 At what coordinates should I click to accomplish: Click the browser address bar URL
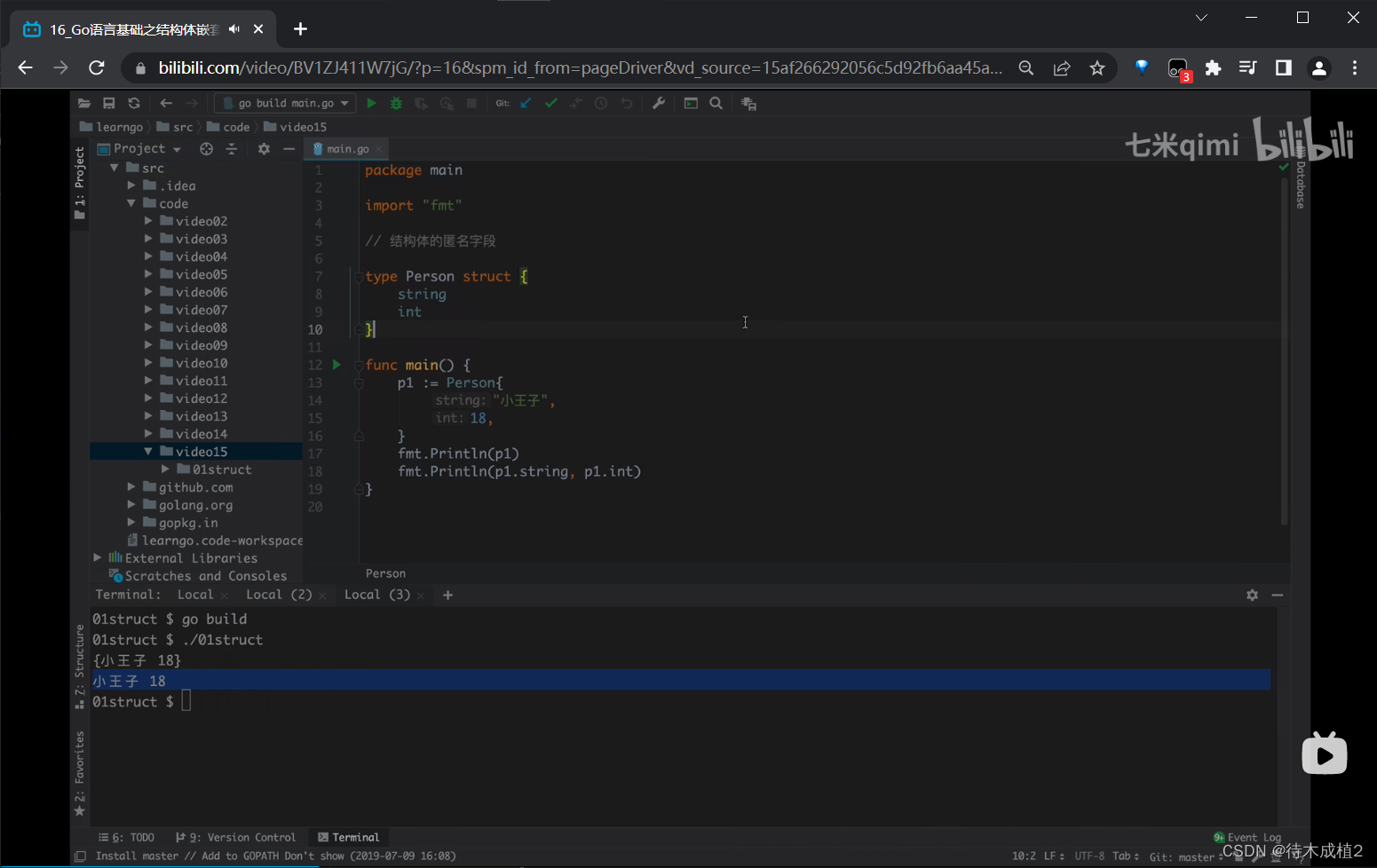pyautogui.click(x=581, y=67)
